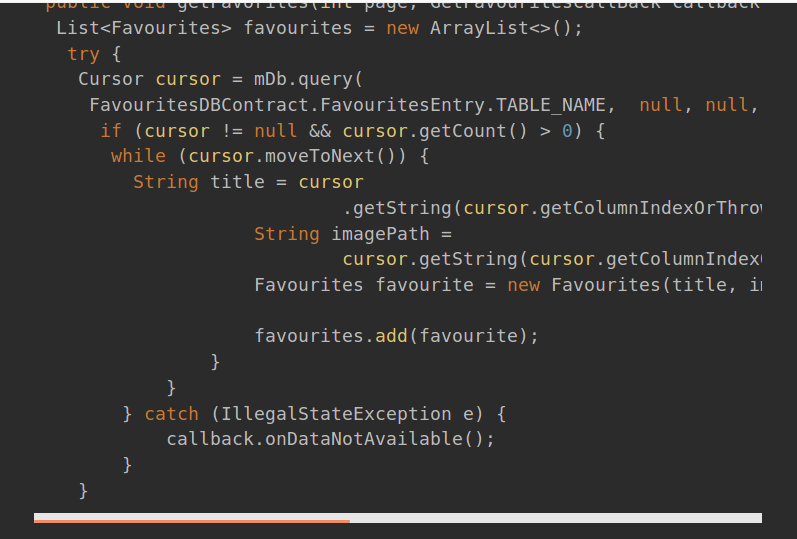
Task: Click the empty scrollbar track right of thumb
Action: (556, 518)
